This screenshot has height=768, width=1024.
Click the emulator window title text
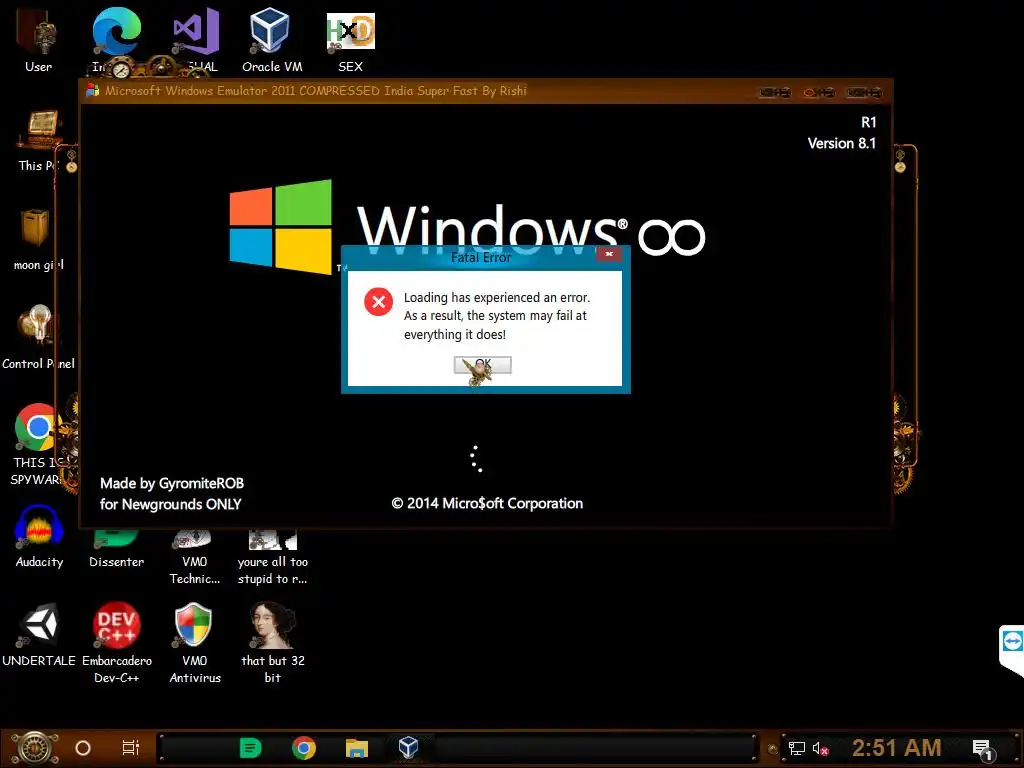tap(315, 91)
